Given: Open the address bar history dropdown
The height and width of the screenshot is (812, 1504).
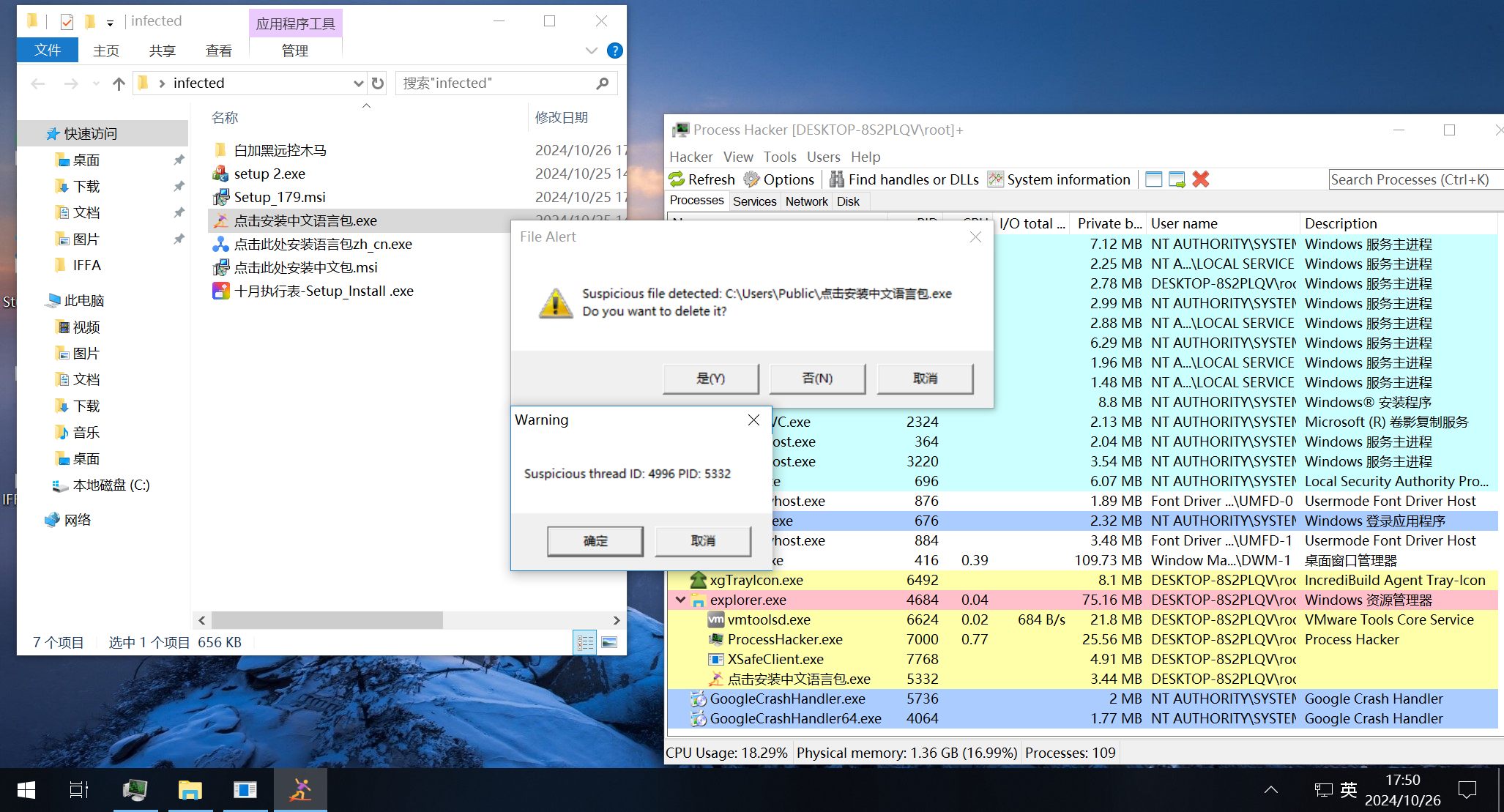Looking at the screenshot, I should point(358,83).
